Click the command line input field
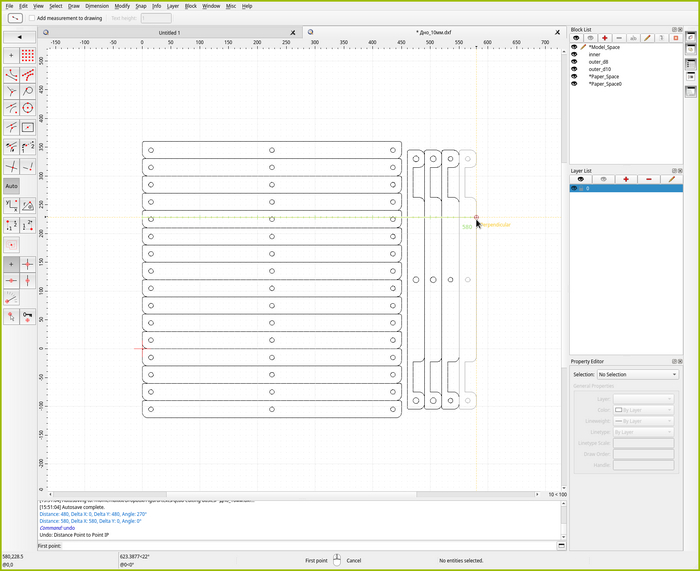This screenshot has height=571, width=700. (300, 546)
